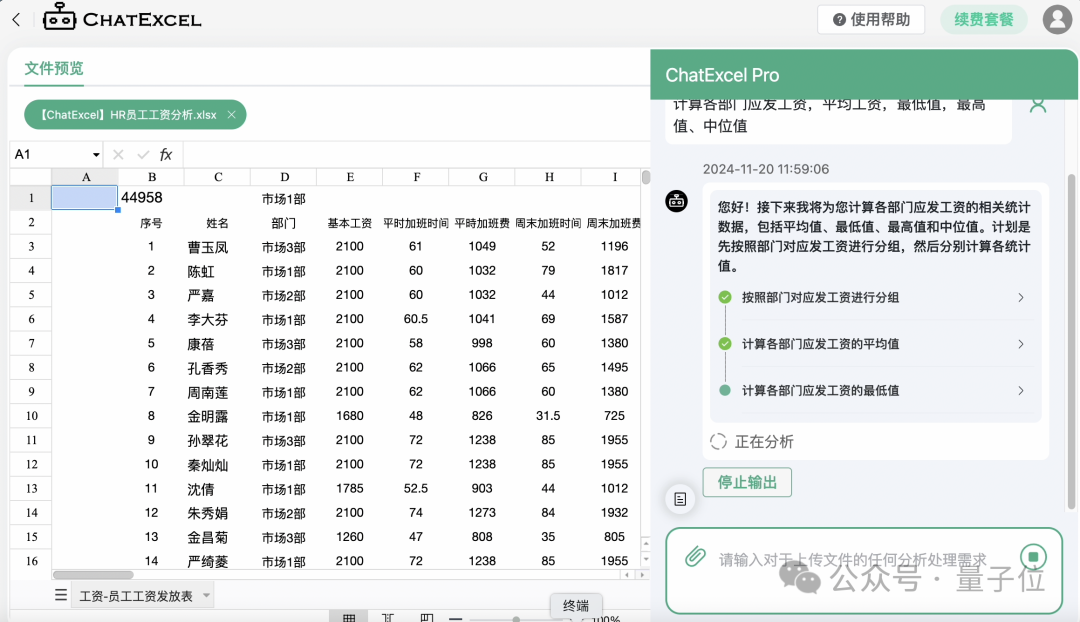Viewport: 1080px width, 622px height.
Task: Click the ChatExcel Pro panel title
Action: point(722,75)
